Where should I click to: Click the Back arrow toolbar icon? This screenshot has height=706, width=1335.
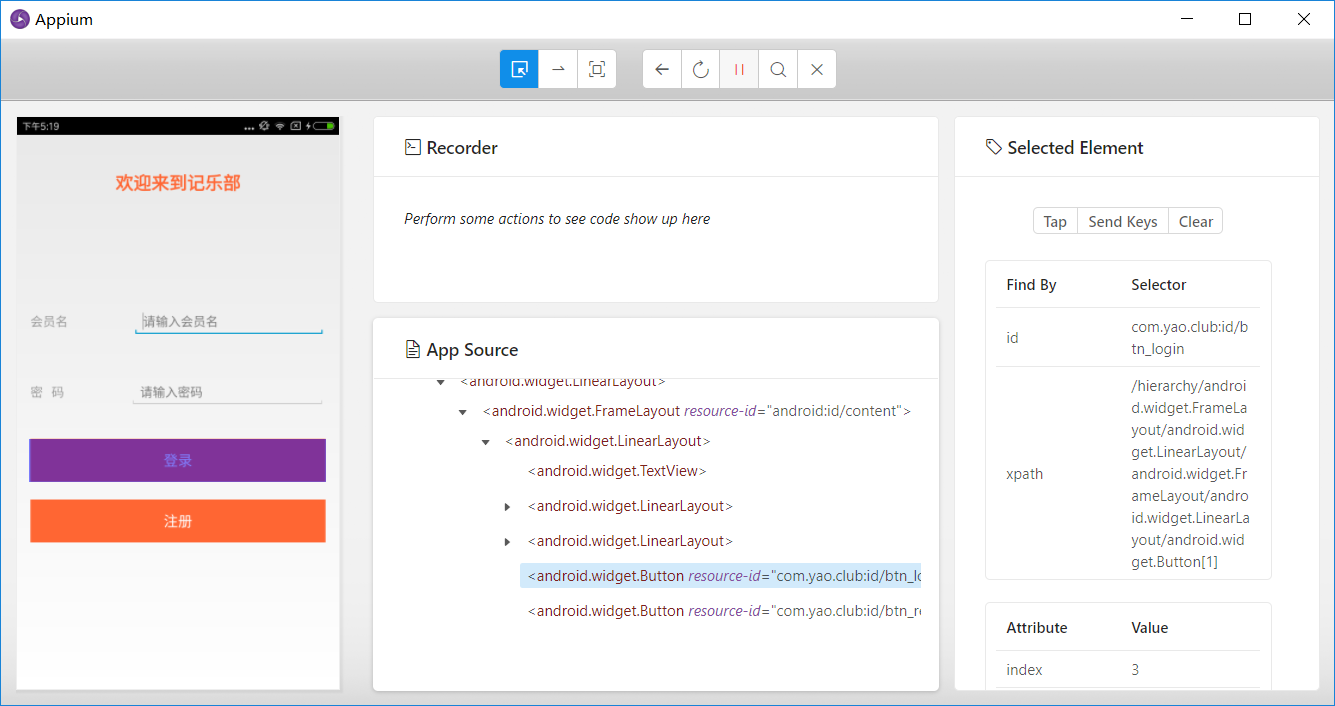click(662, 69)
